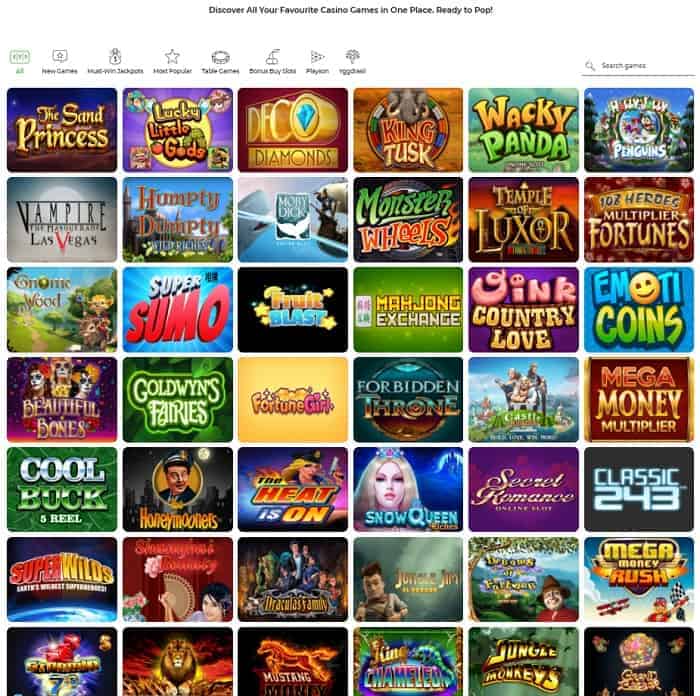The image size is (700, 696).
Task: Select the Bonus Buy Slots cherry icon
Action: [x=272, y=57]
